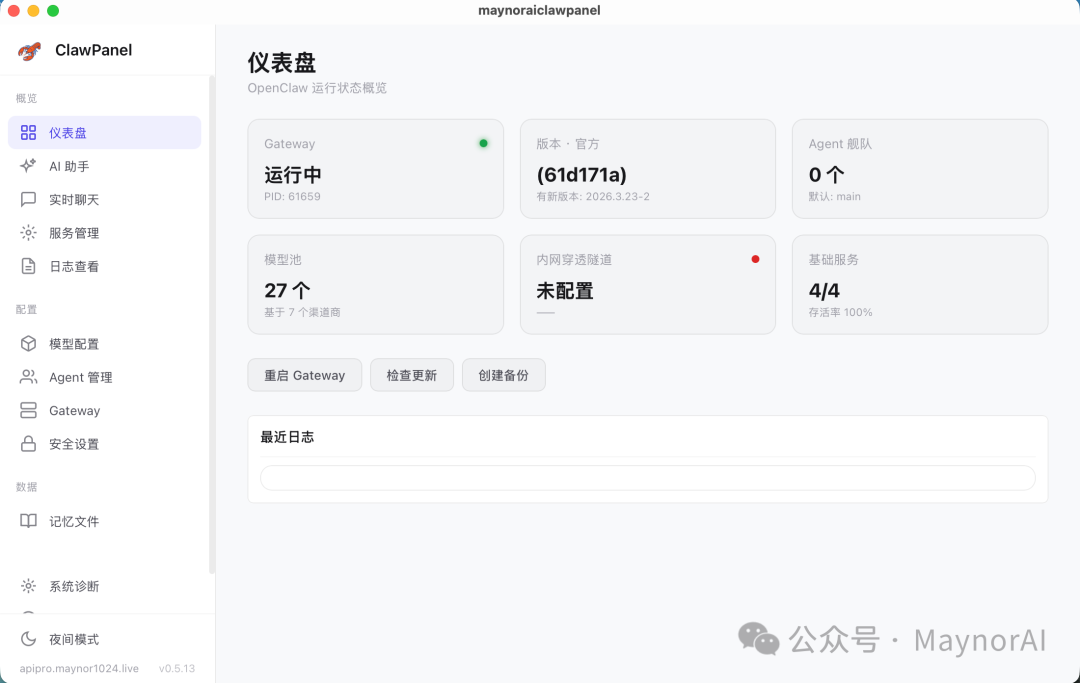Click the 存活率 100% text
Screen dimensions: 1080x683
pyautogui.click(x=840, y=313)
